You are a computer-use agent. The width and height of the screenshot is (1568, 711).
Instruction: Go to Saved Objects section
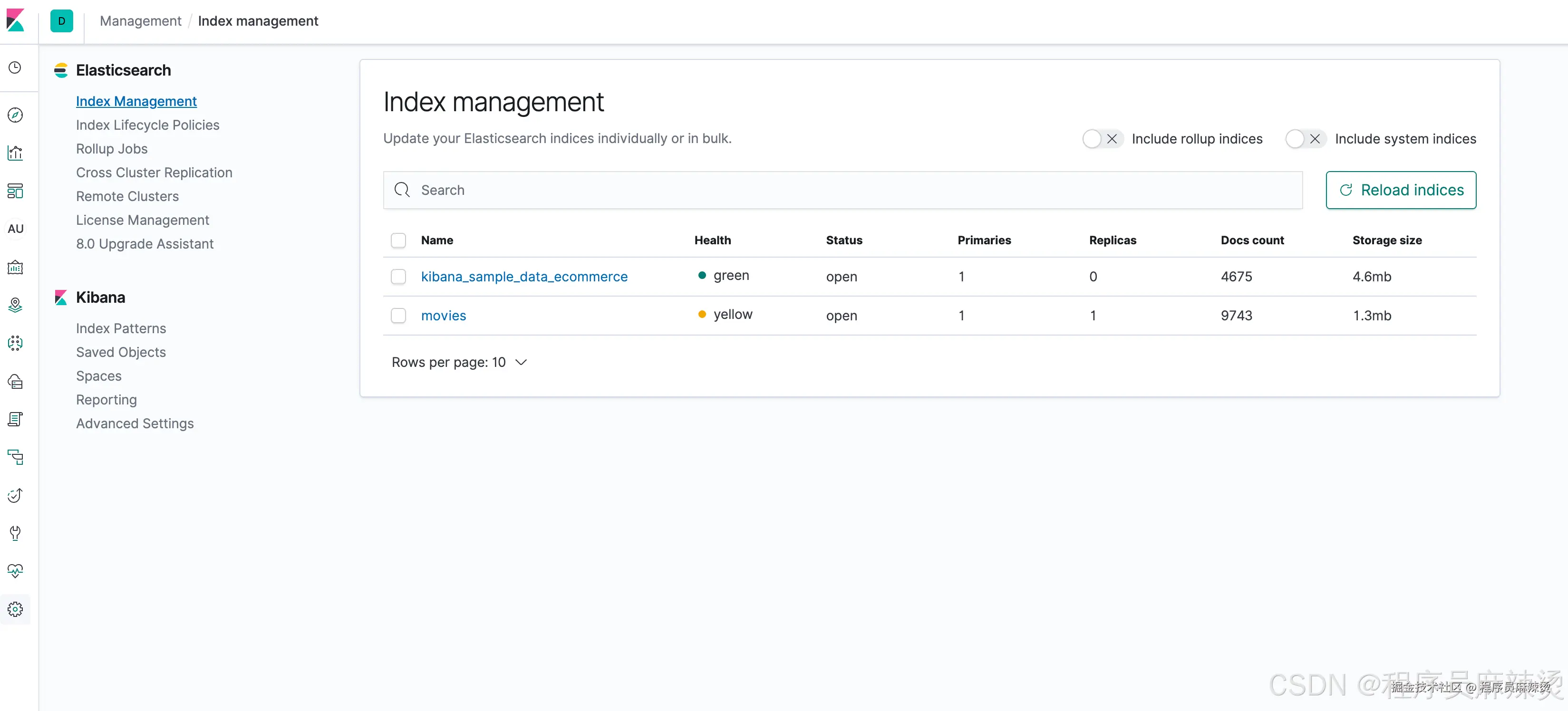120,352
